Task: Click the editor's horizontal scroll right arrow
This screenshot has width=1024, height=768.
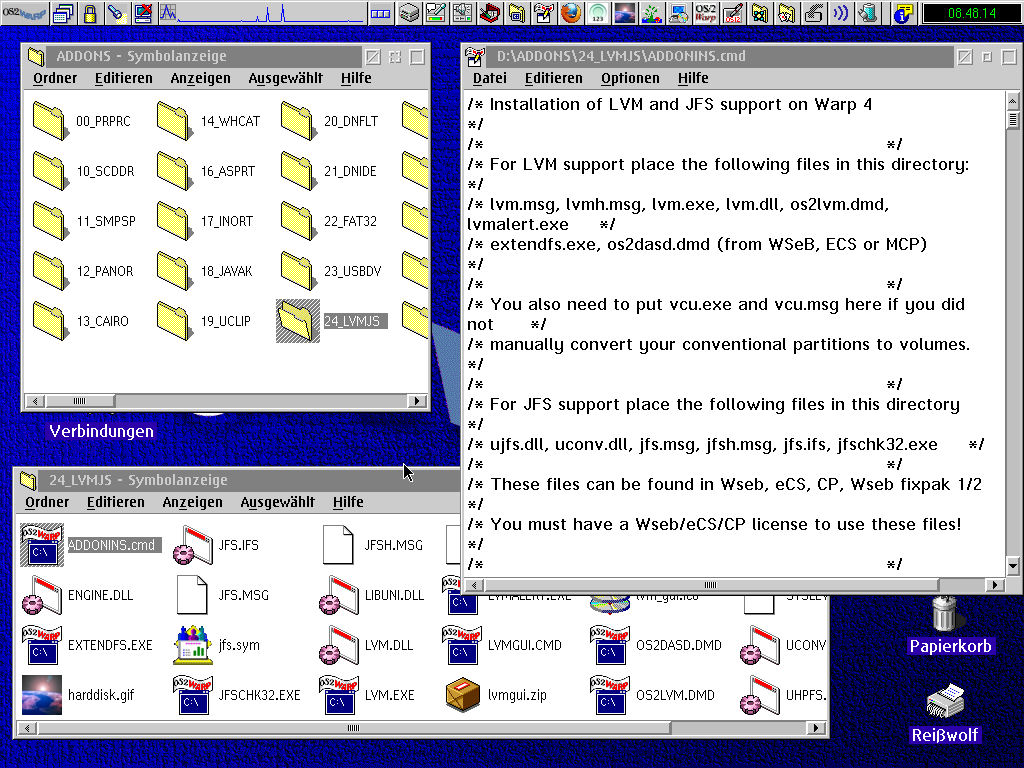Action: [x=995, y=584]
